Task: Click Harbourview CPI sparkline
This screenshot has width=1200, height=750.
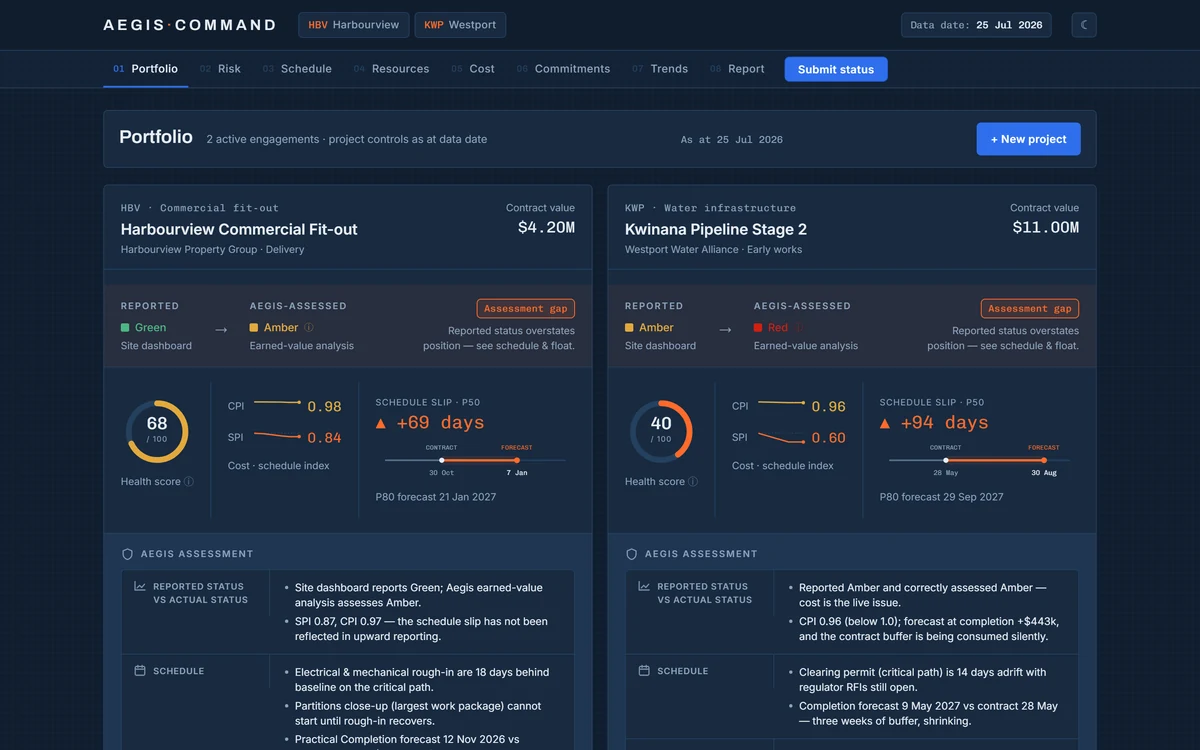Action: click(277, 403)
